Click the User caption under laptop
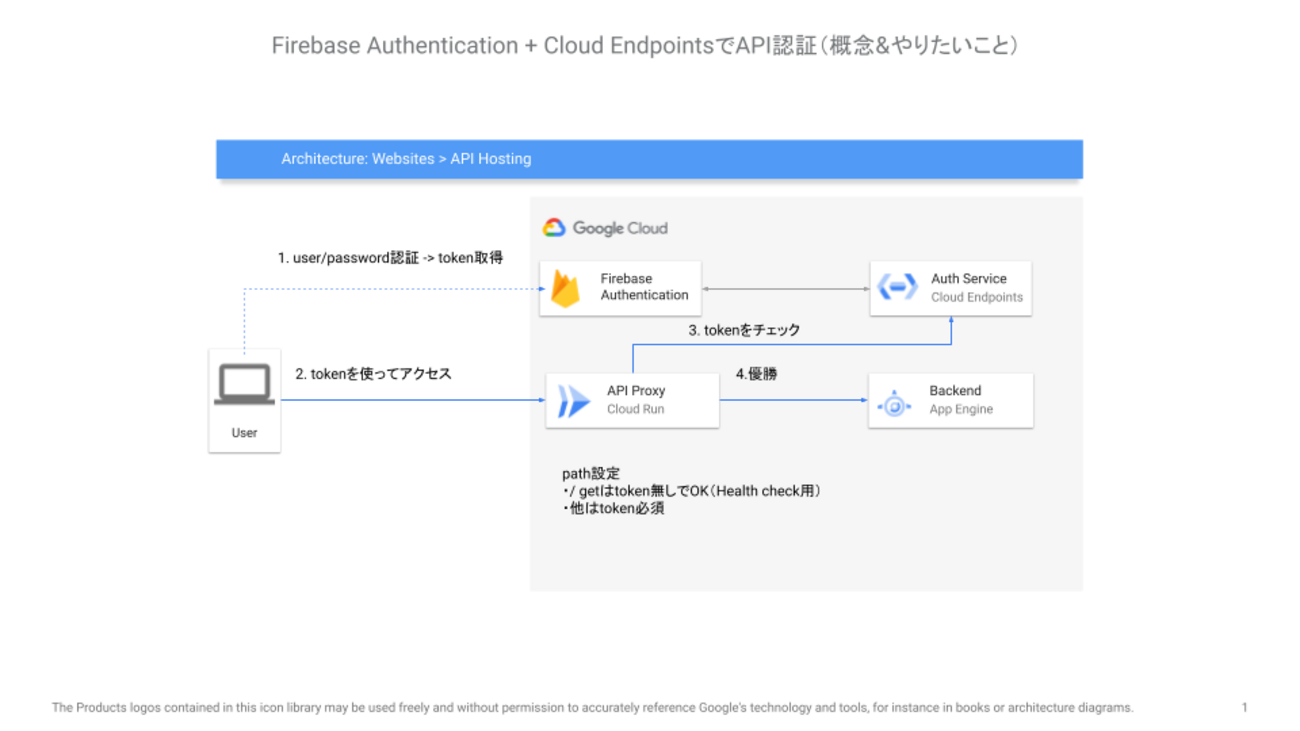The width and height of the screenshot is (1300, 731). [x=244, y=433]
